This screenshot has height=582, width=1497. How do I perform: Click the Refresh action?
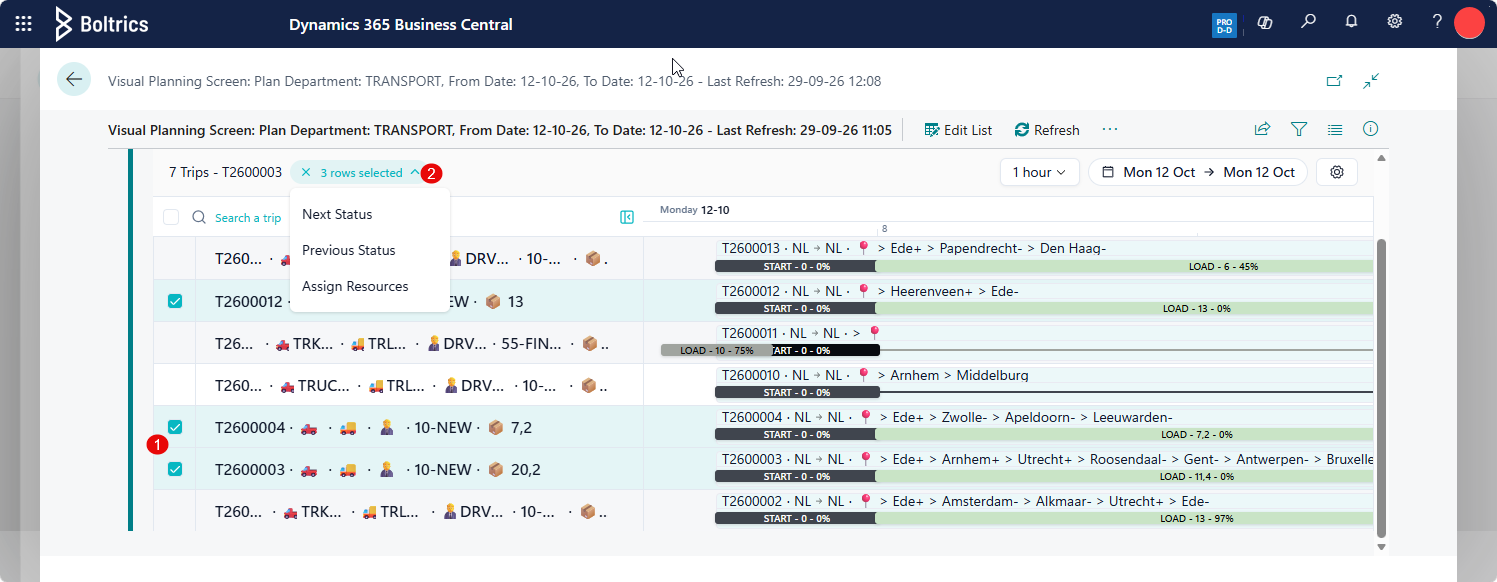point(1047,130)
